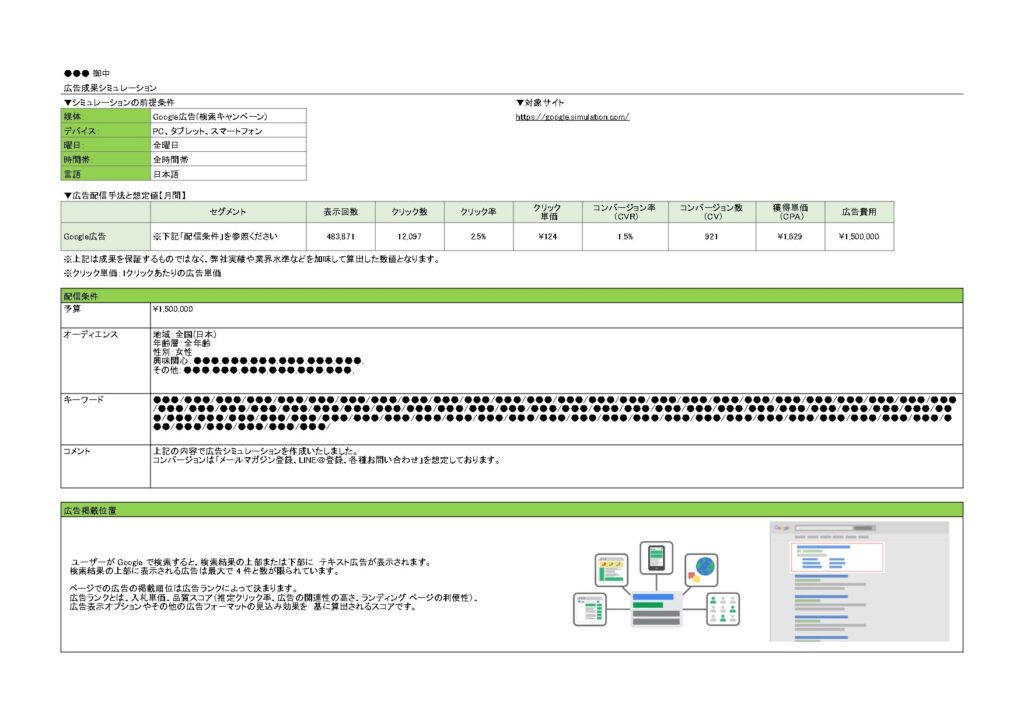Select the '性別:女性' line
Image resolution: width=1024 pixels, height=724 pixels.
point(172,352)
